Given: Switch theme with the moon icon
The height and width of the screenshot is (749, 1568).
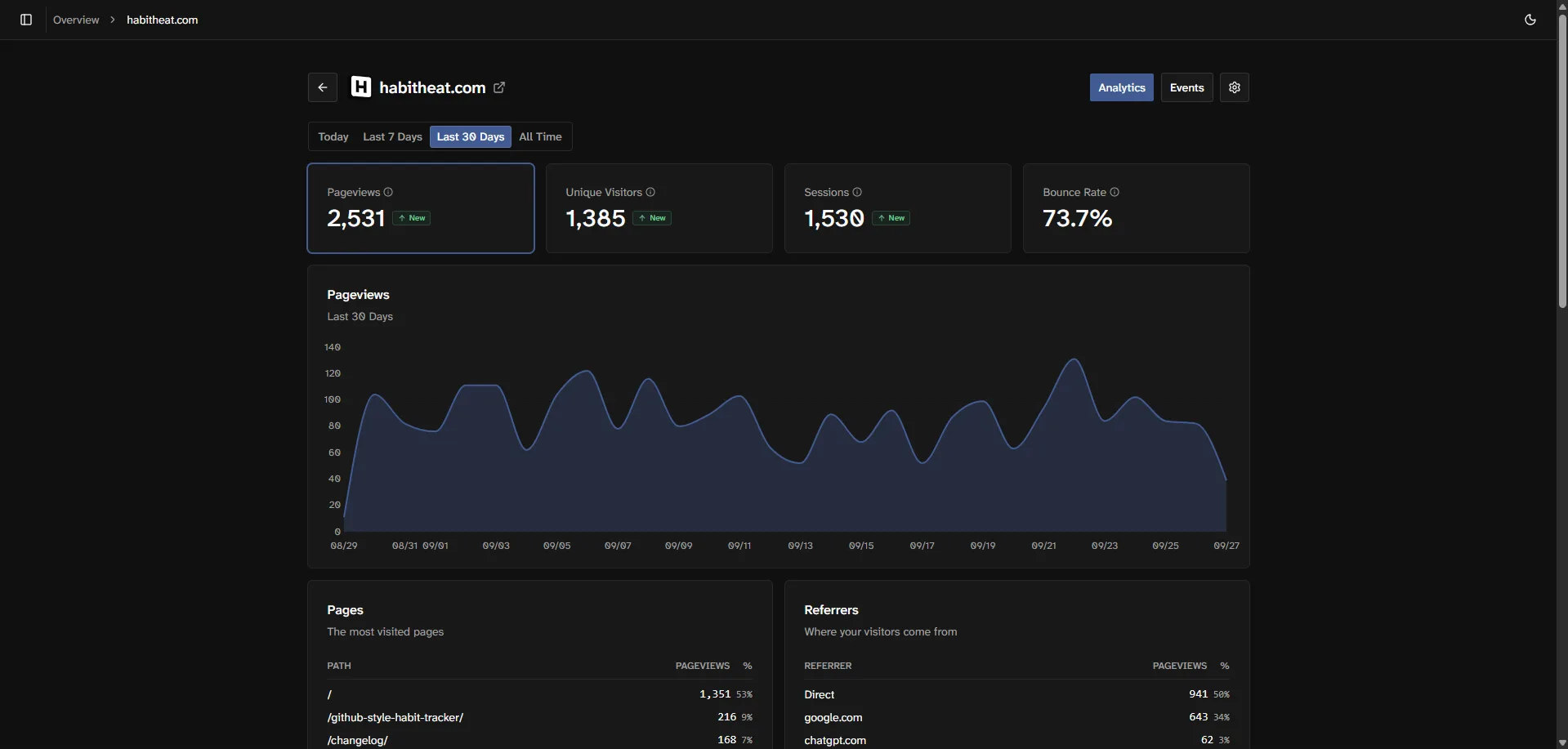Looking at the screenshot, I should pos(1530,20).
